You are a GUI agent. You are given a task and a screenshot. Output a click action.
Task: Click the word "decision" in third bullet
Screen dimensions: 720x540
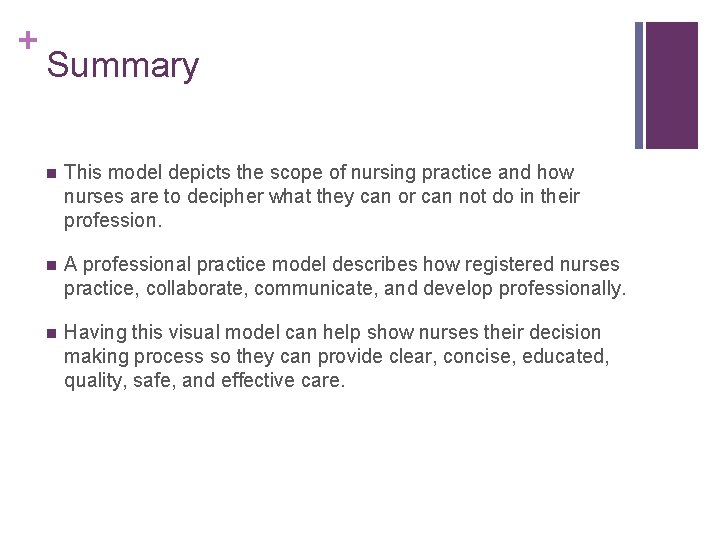click(x=563, y=333)
